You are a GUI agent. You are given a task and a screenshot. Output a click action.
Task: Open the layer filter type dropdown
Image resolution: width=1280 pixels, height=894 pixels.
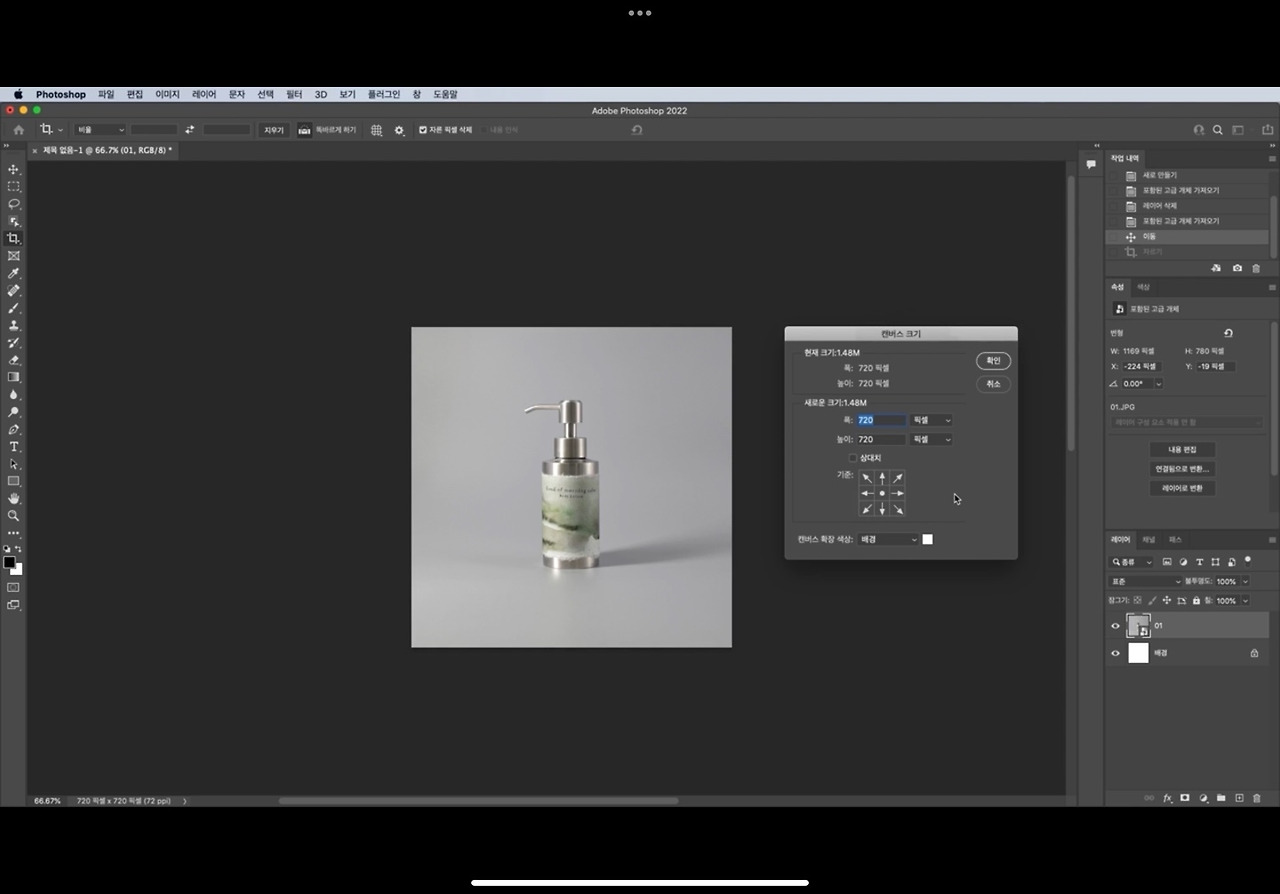point(1132,562)
